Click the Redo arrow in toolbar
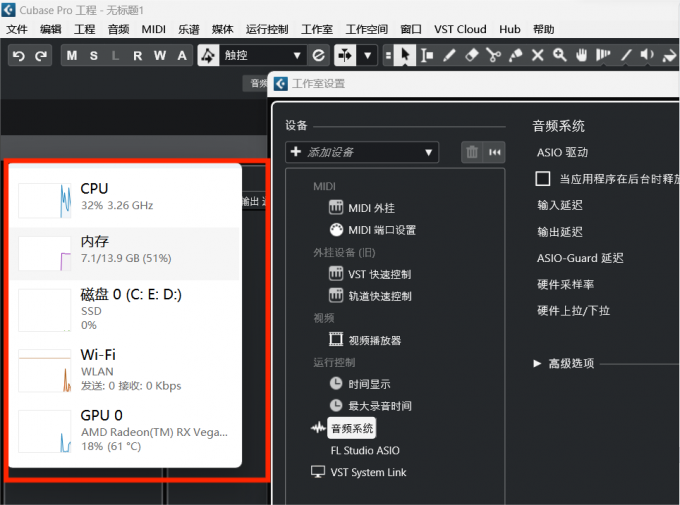Viewport: 680px width, 505px height. pos(41,56)
